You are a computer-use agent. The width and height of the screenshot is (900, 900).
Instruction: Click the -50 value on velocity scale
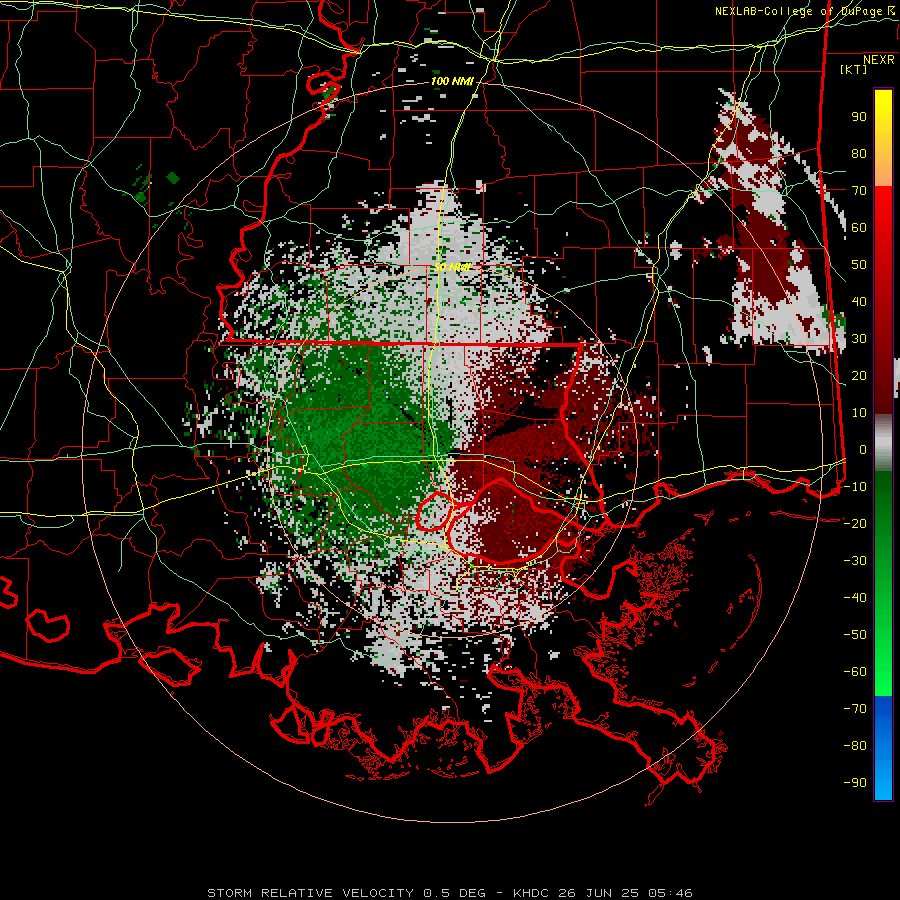(855, 635)
